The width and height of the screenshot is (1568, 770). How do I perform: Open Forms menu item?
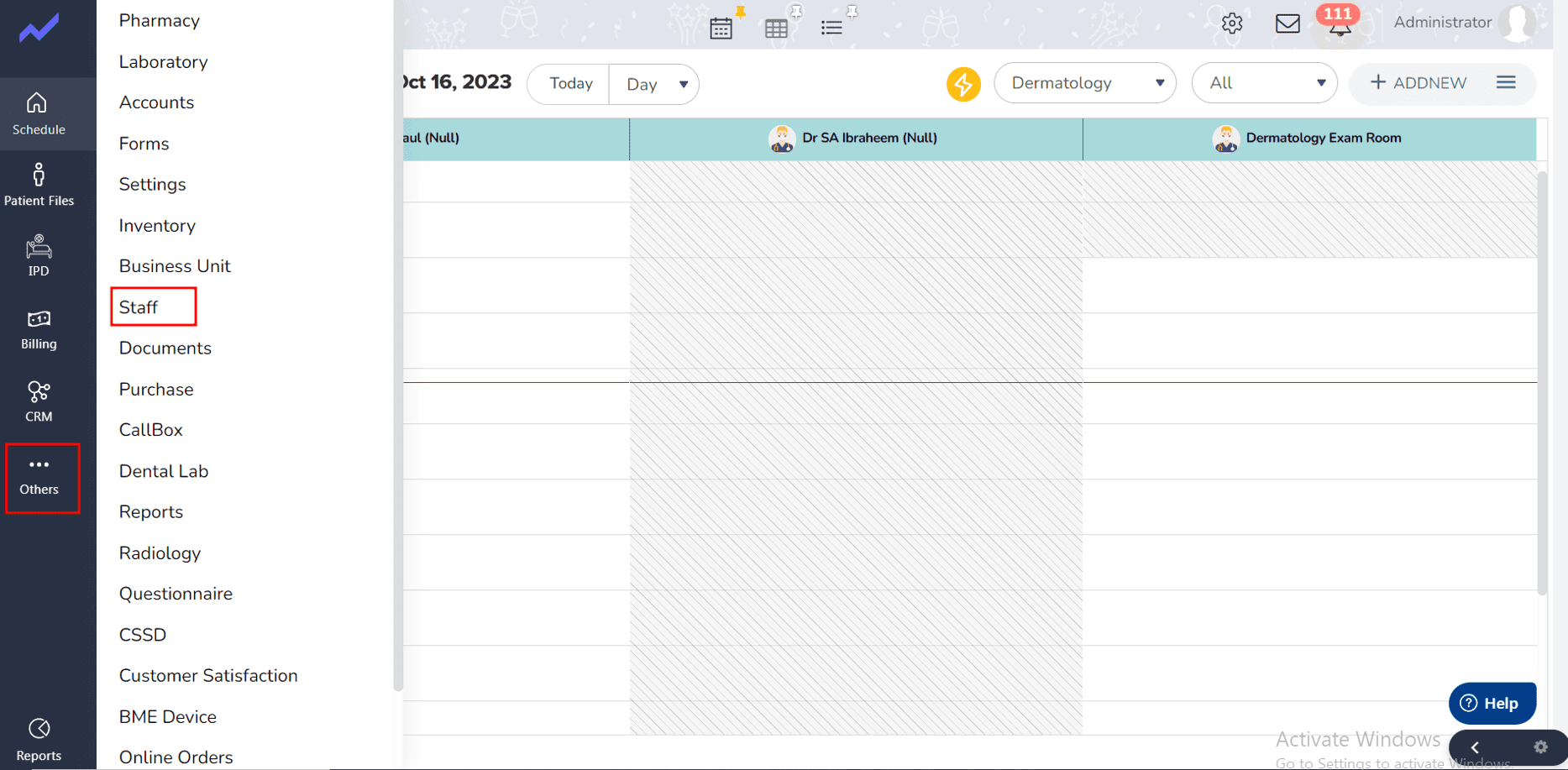[x=144, y=144]
